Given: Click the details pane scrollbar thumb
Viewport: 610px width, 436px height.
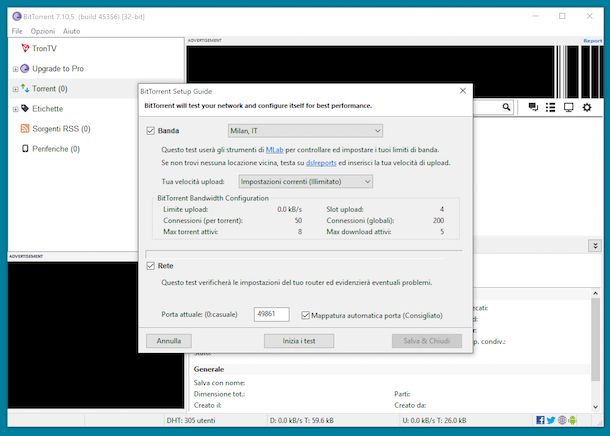Looking at the screenshot, I should point(595,340).
